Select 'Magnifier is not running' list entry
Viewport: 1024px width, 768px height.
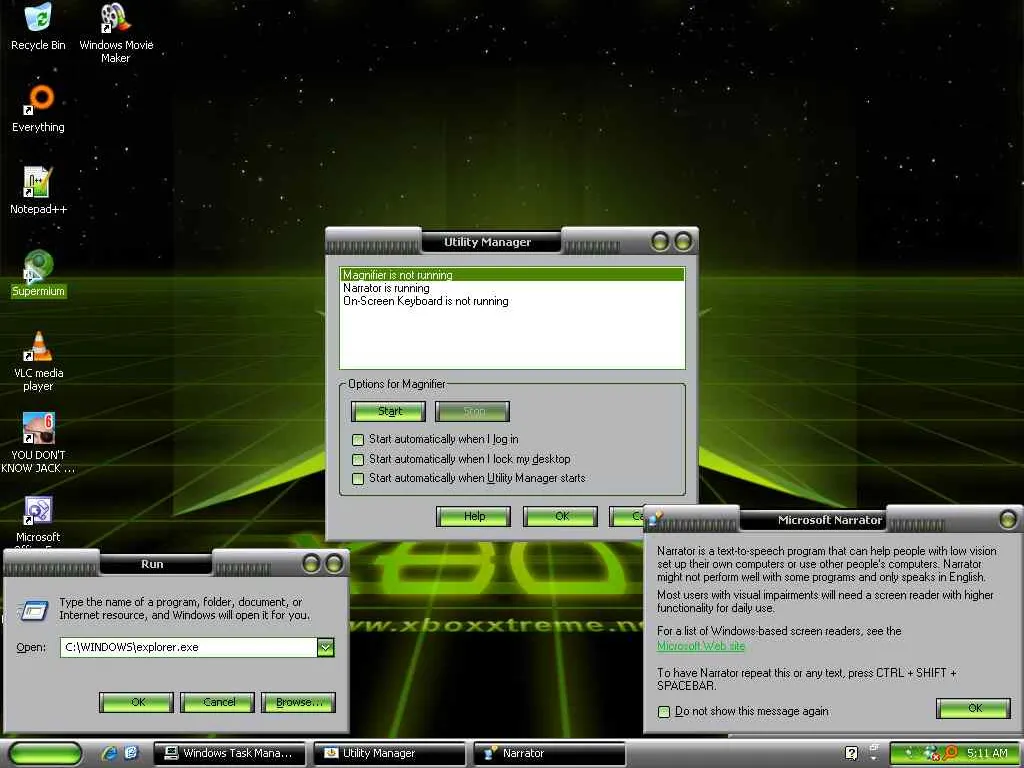pyautogui.click(x=512, y=275)
